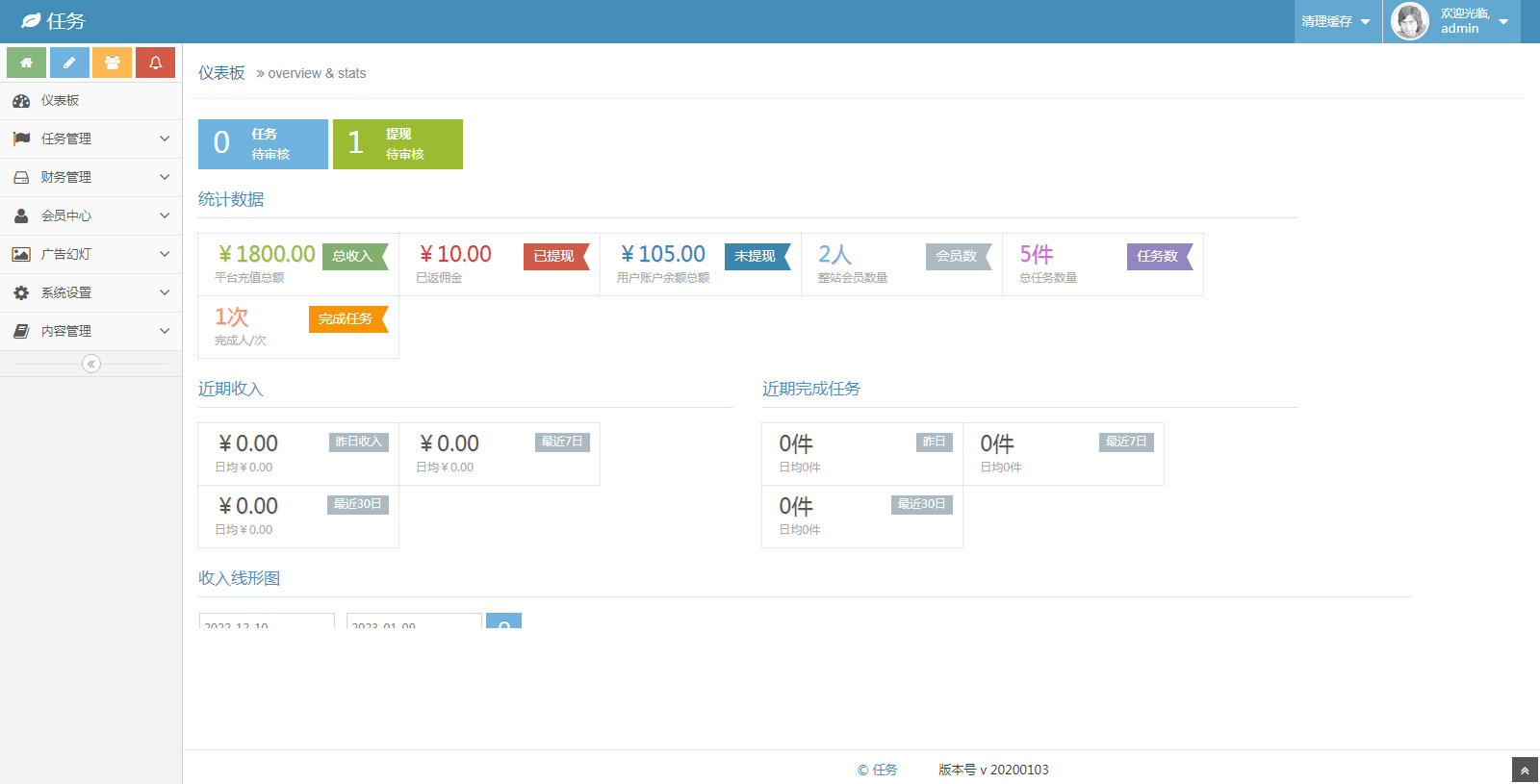Click the 最近30日 label in 近期完成任务
Screen dimensions: 1540x784
922,504
